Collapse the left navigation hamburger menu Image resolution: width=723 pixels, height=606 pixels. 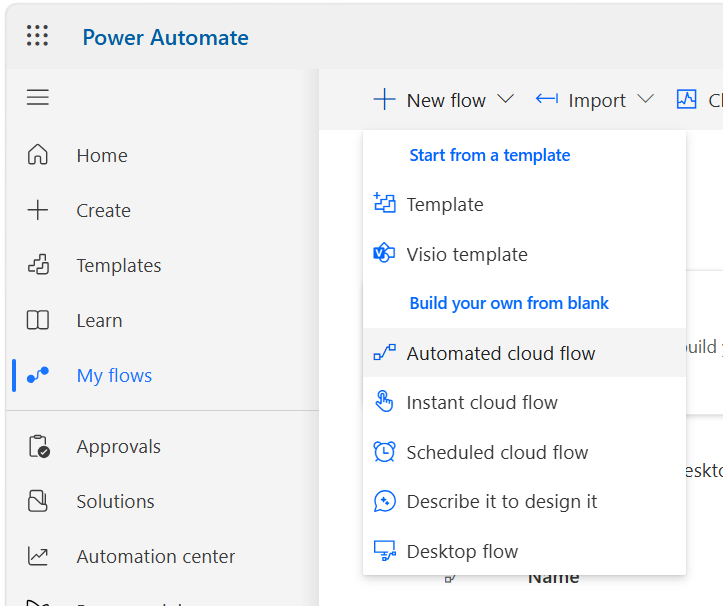[x=38, y=97]
